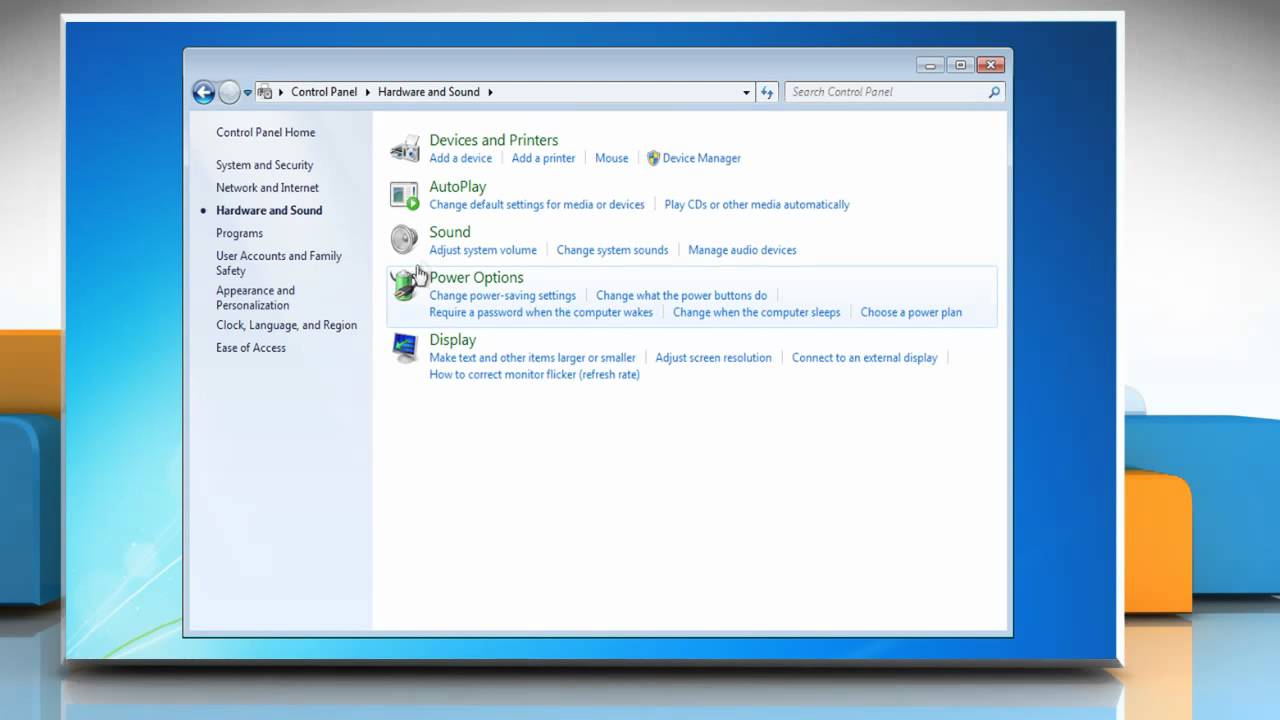Image resolution: width=1280 pixels, height=720 pixels.
Task: Open Ease of Access category
Action: tap(251, 348)
